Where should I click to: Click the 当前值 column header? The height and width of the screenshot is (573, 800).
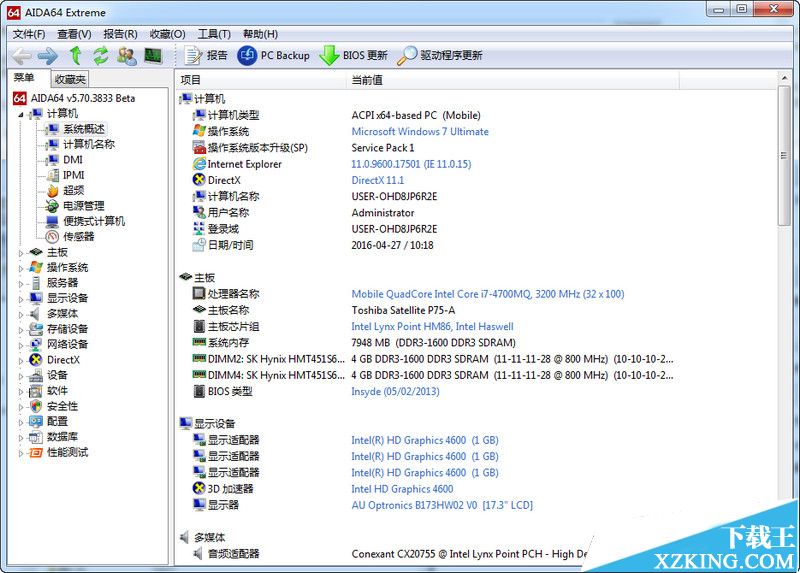click(x=513, y=80)
